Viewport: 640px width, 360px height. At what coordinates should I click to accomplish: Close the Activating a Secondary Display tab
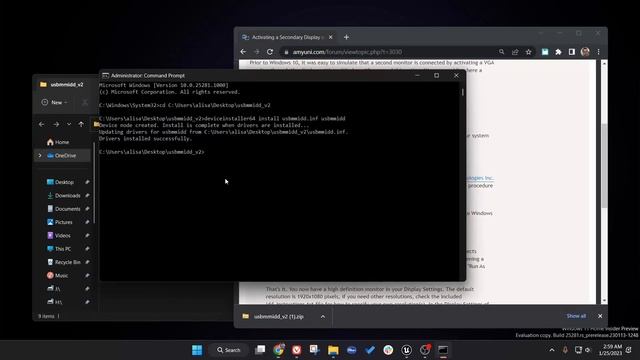click(331, 37)
